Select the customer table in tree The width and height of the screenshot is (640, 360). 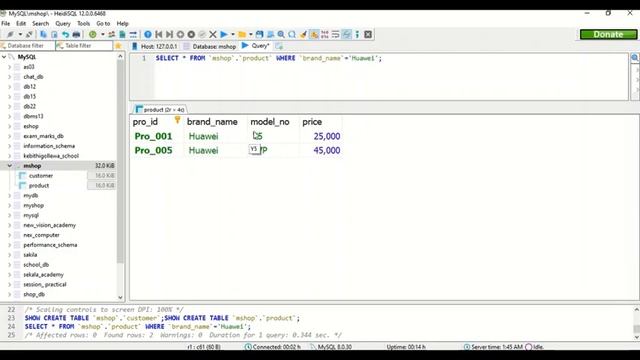(x=41, y=176)
